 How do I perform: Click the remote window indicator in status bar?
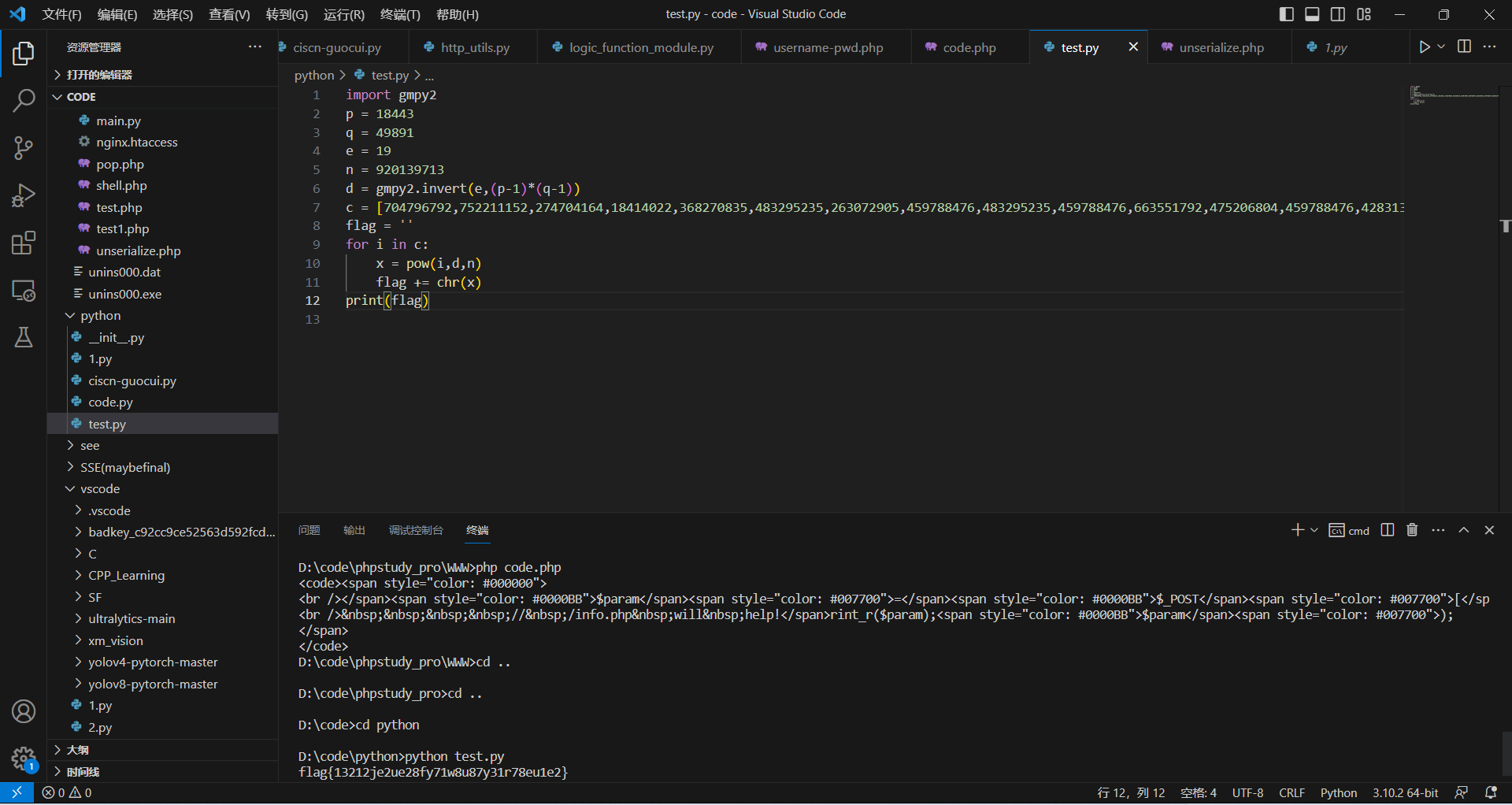click(17, 792)
